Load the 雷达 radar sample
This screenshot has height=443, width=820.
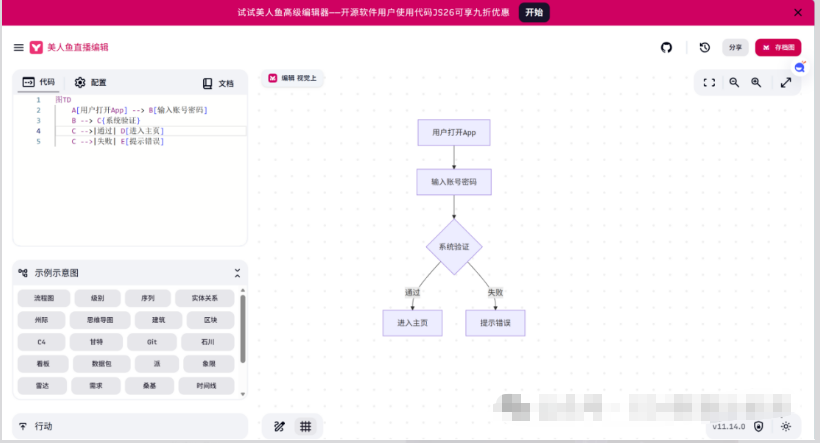(x=42, y=386)
